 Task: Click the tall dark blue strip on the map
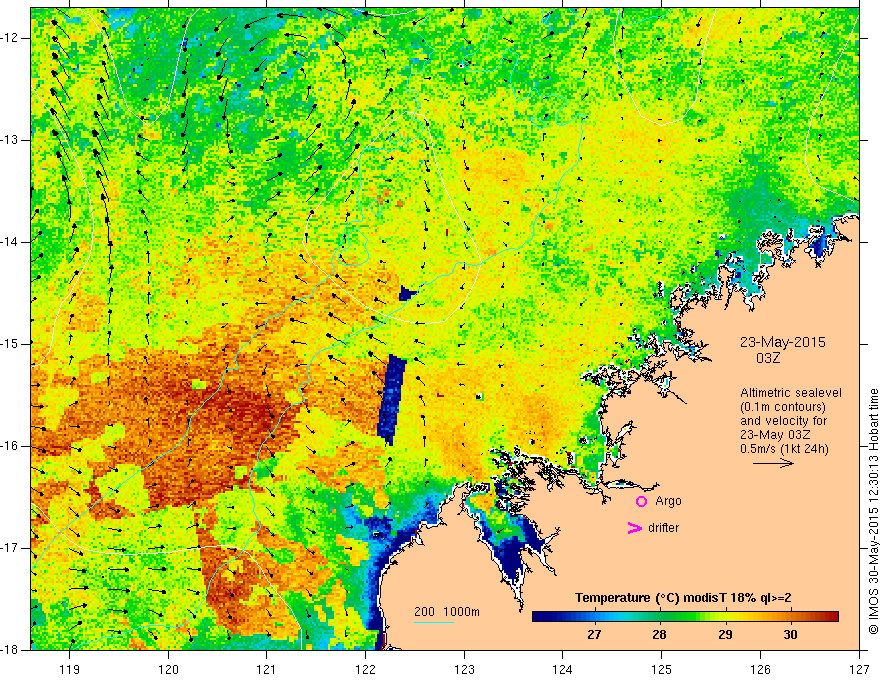392,399
